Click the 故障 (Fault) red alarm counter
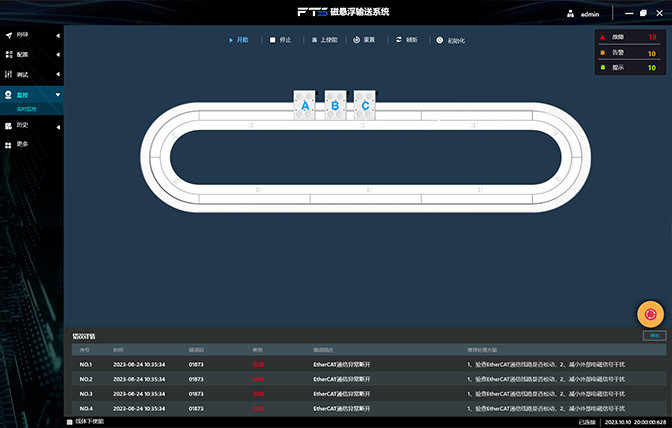Screen dimensions: 672x428 click(627, 37)
